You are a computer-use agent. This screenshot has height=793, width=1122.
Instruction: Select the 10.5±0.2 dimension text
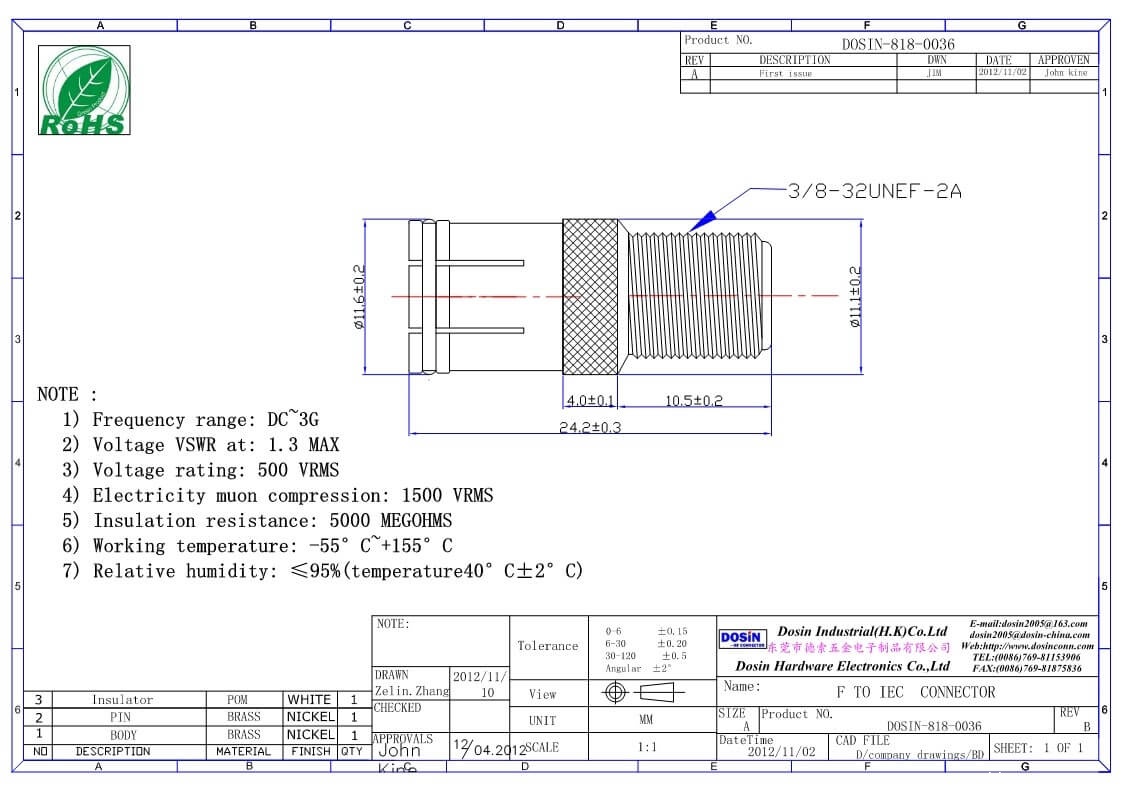[693, 401]
